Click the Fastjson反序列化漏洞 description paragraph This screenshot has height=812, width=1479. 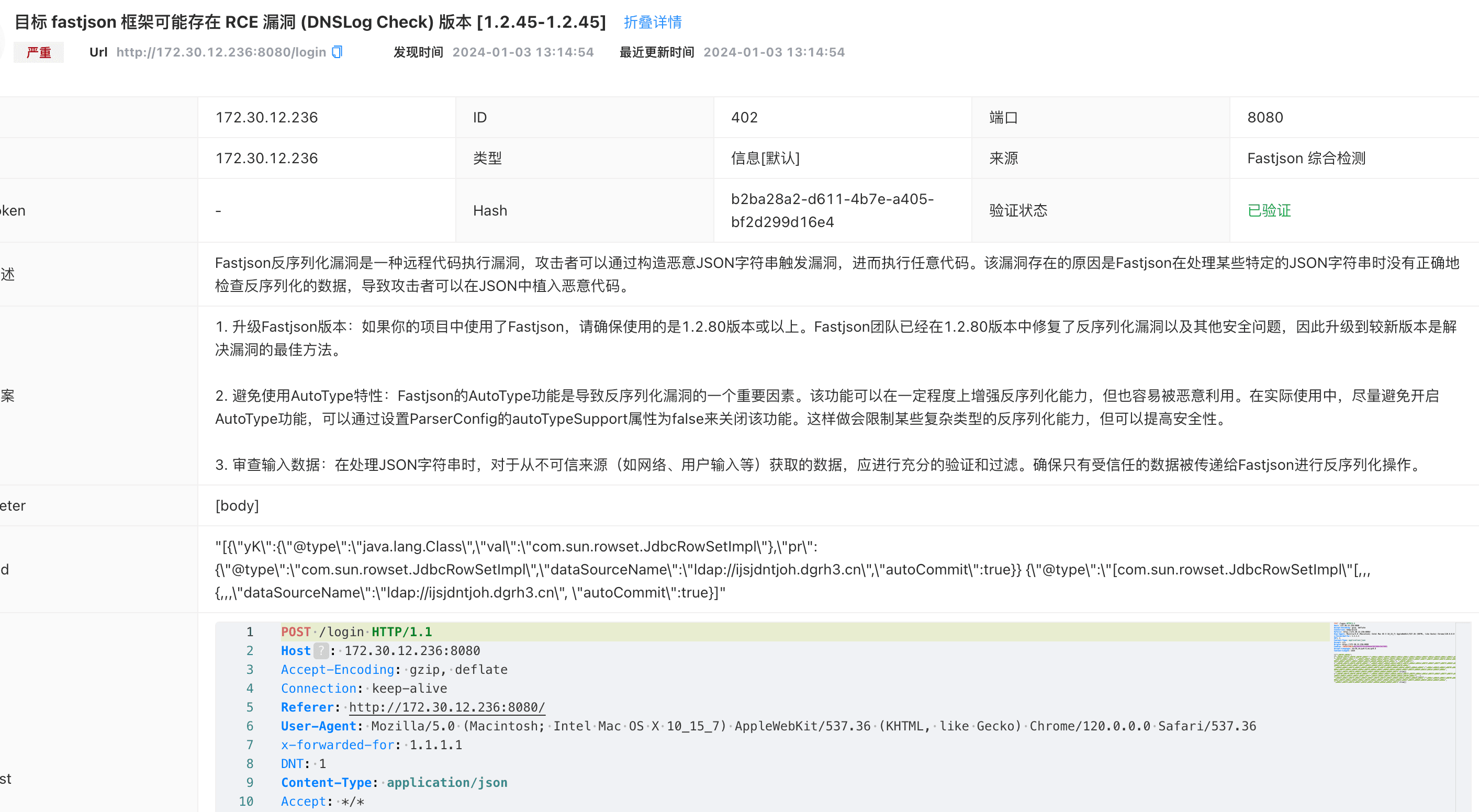[837, 274]
